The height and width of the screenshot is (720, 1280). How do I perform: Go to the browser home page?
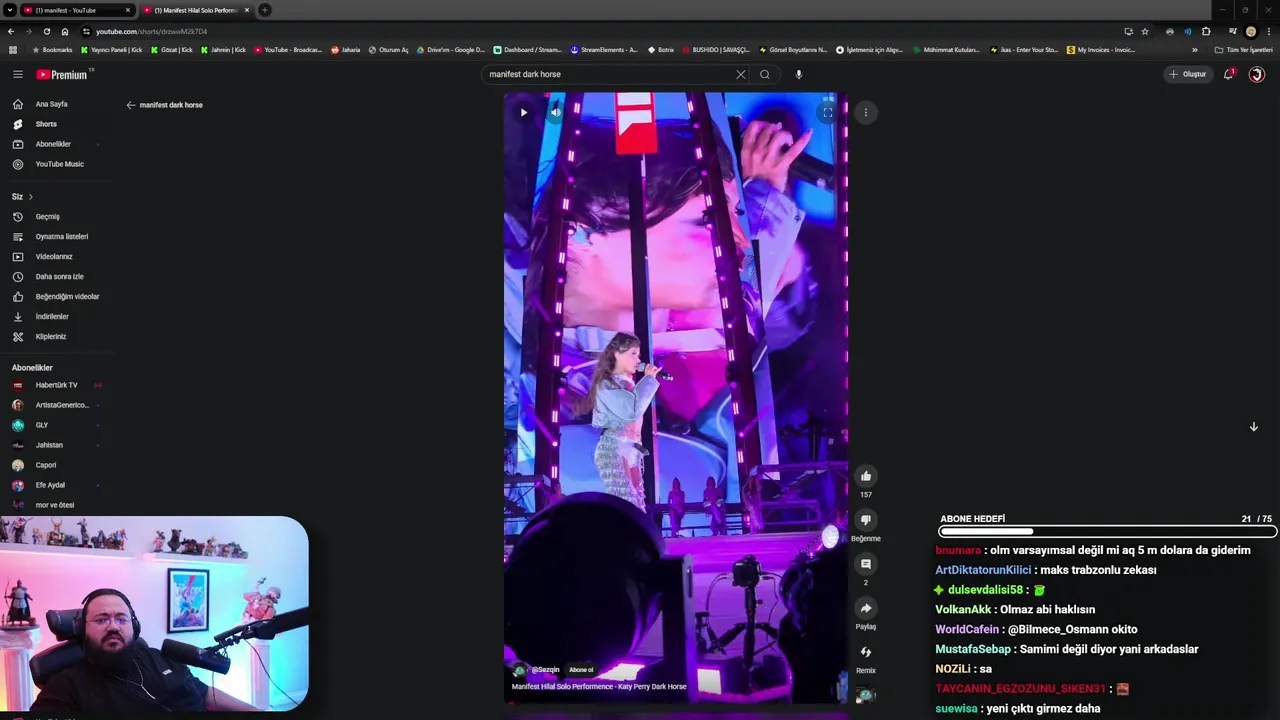click(x=65, y=31)
